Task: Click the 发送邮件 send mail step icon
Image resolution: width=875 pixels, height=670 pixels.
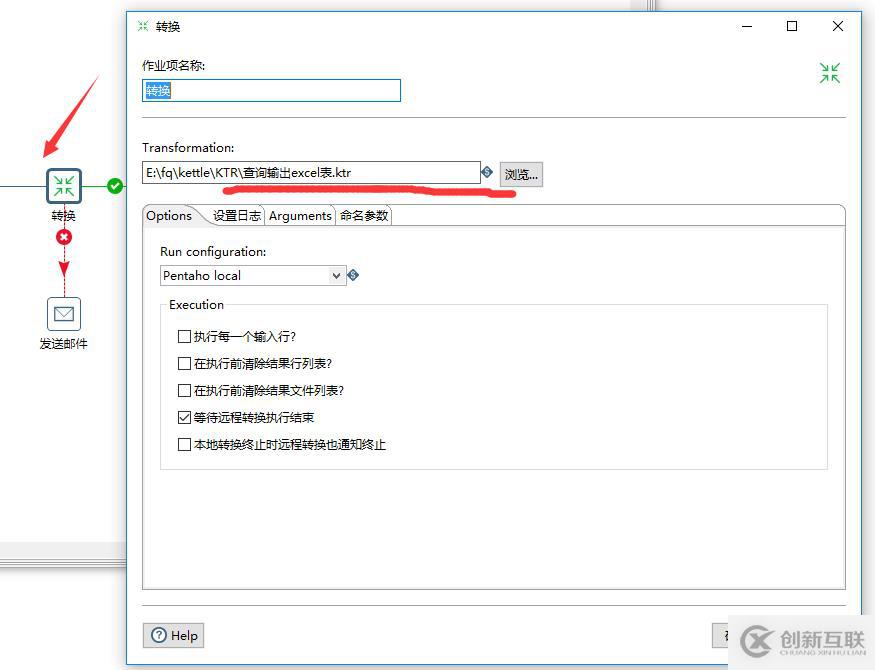Action: click(64, 314)
